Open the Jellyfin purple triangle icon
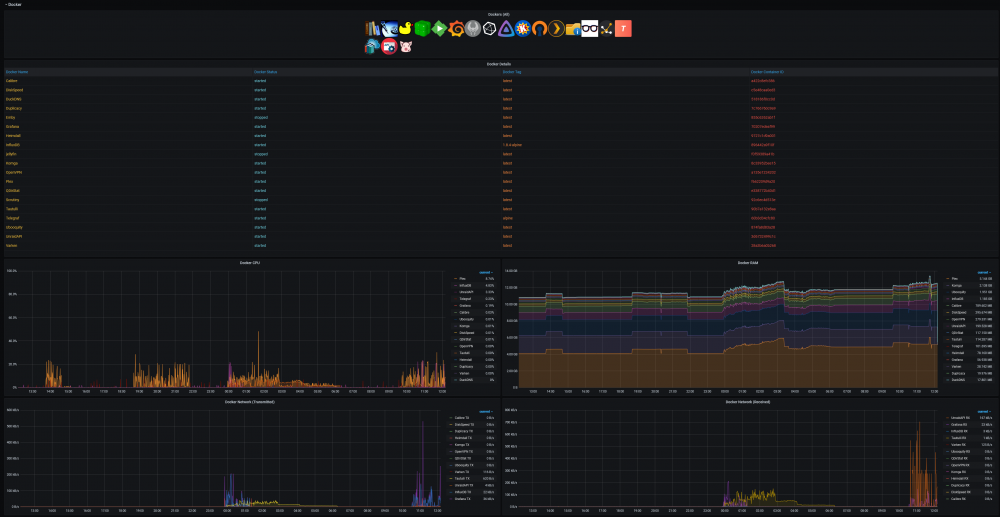 point(506,28)
